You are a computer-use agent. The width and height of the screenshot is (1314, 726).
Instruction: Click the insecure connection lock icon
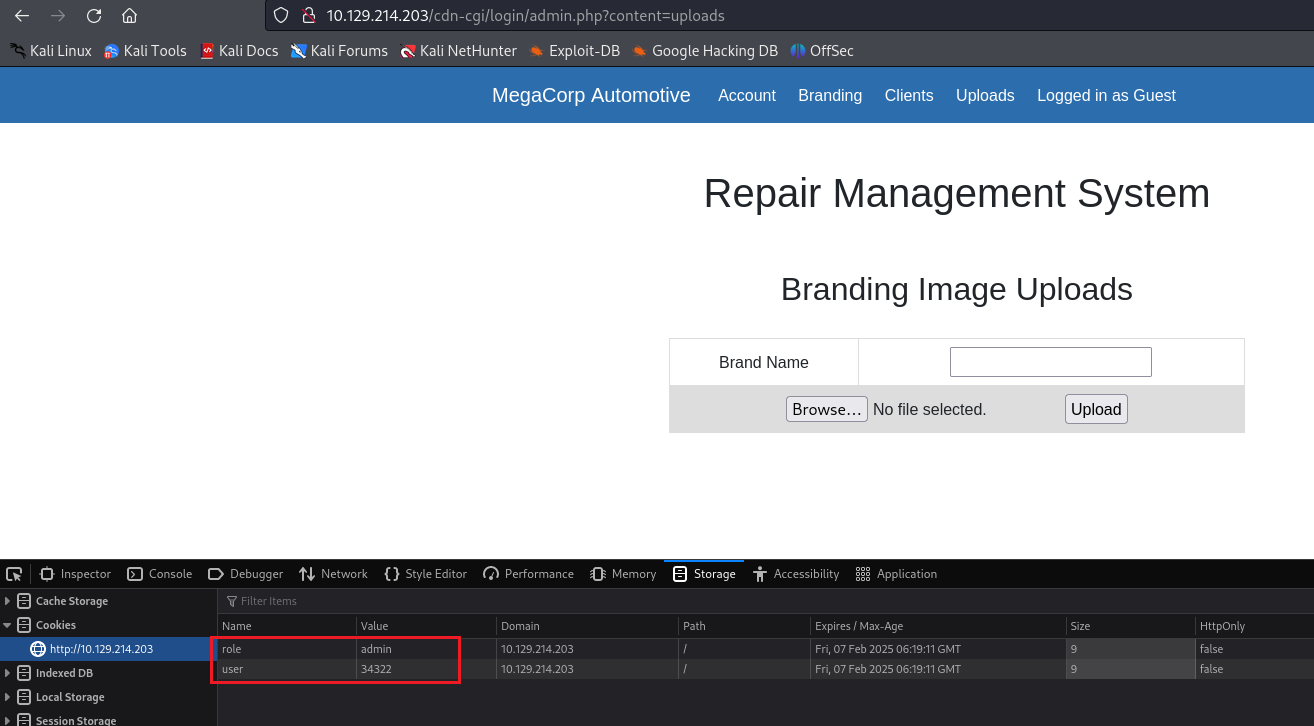[308, 15]
